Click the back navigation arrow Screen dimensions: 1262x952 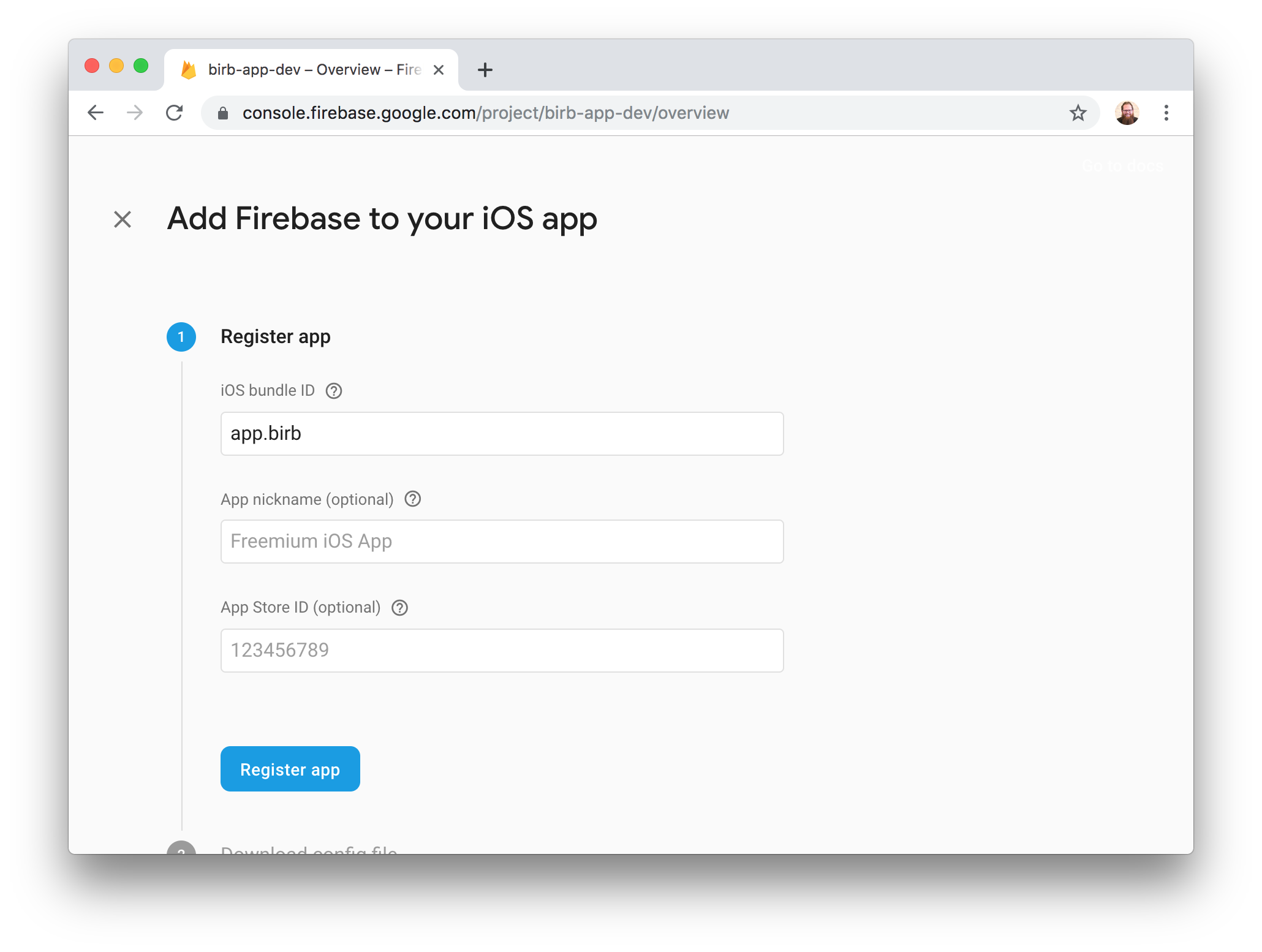tap(96, 113)
